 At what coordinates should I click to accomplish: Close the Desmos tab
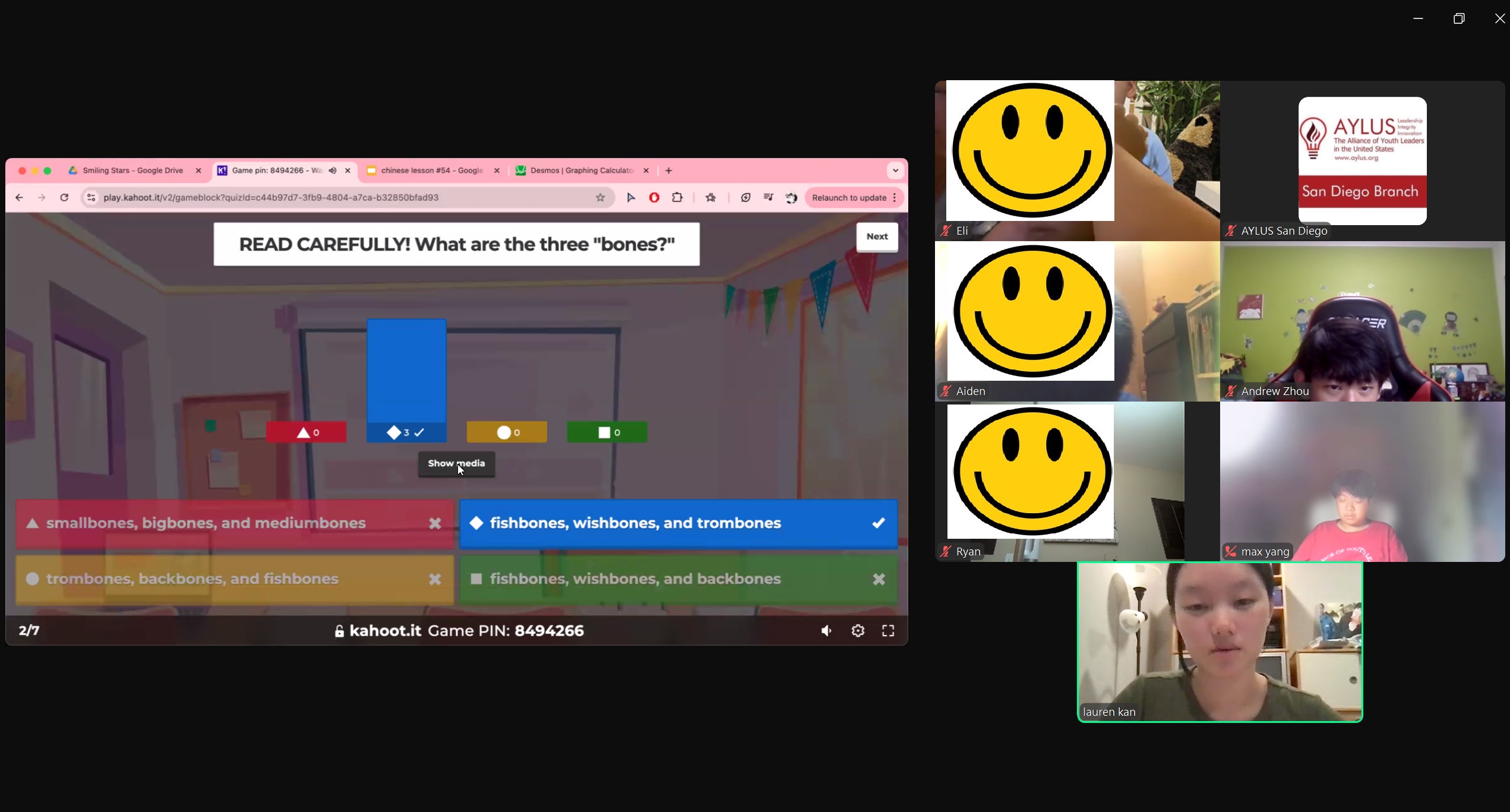tap(646, 170)
